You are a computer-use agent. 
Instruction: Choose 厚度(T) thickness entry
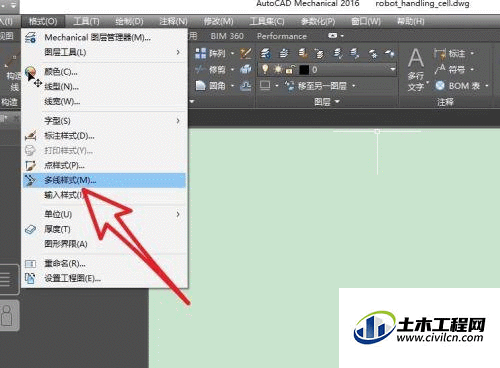pyautogui.click(x=104, y=229)
